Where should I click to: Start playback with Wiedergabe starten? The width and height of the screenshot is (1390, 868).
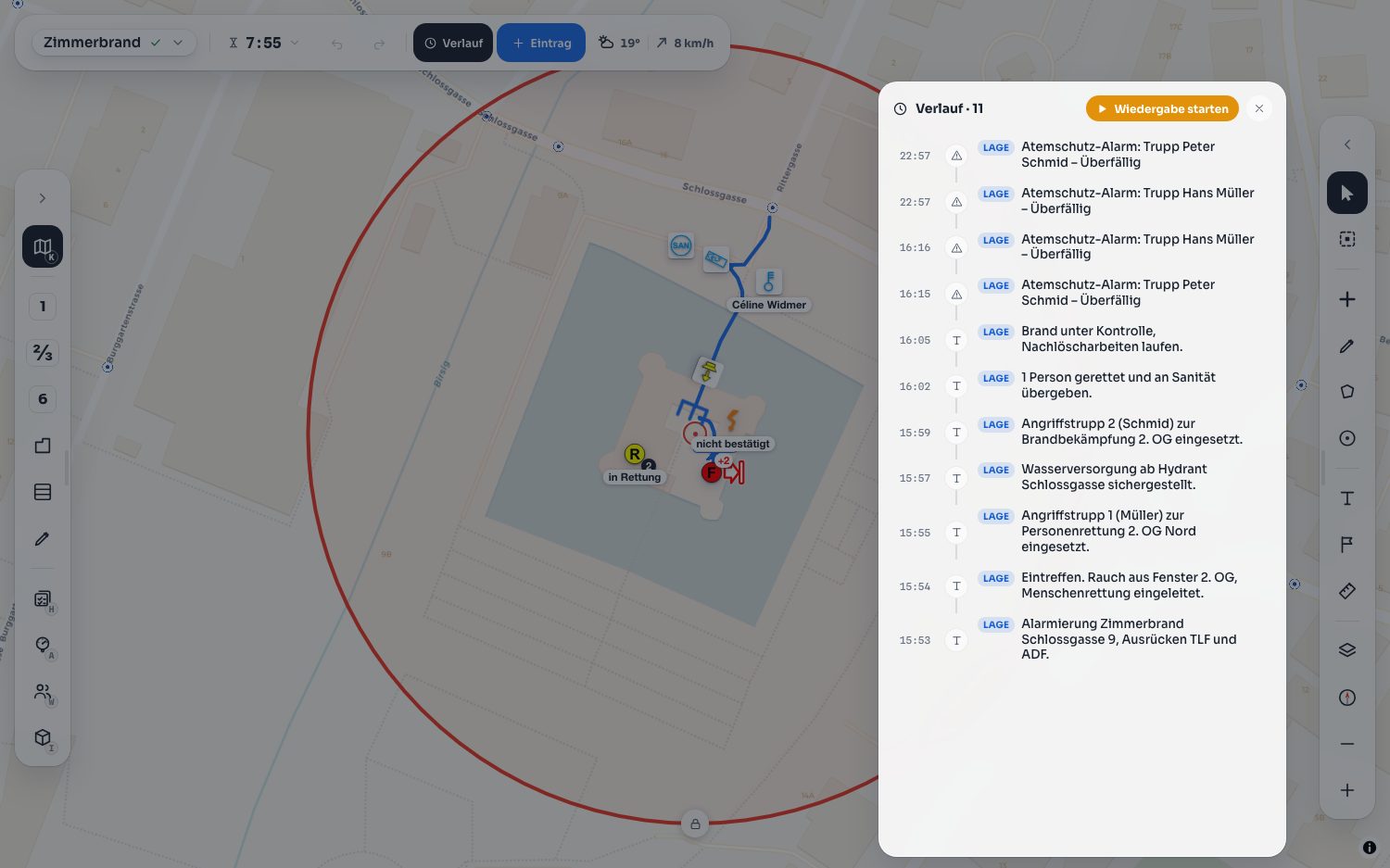1162,108
